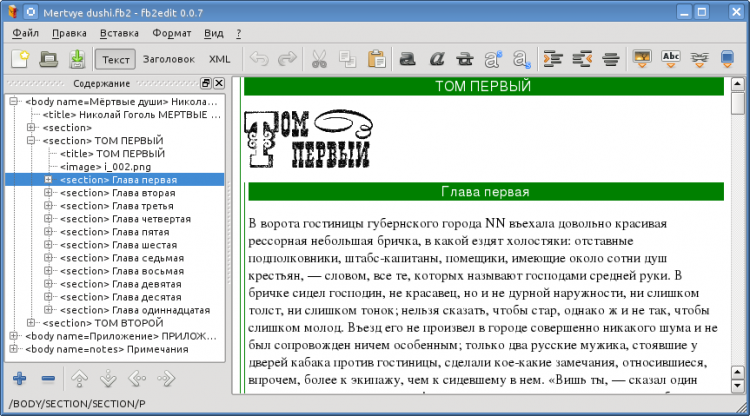750x416 pixels.
Task: Move the tree element down arrow
Action: 108,379
